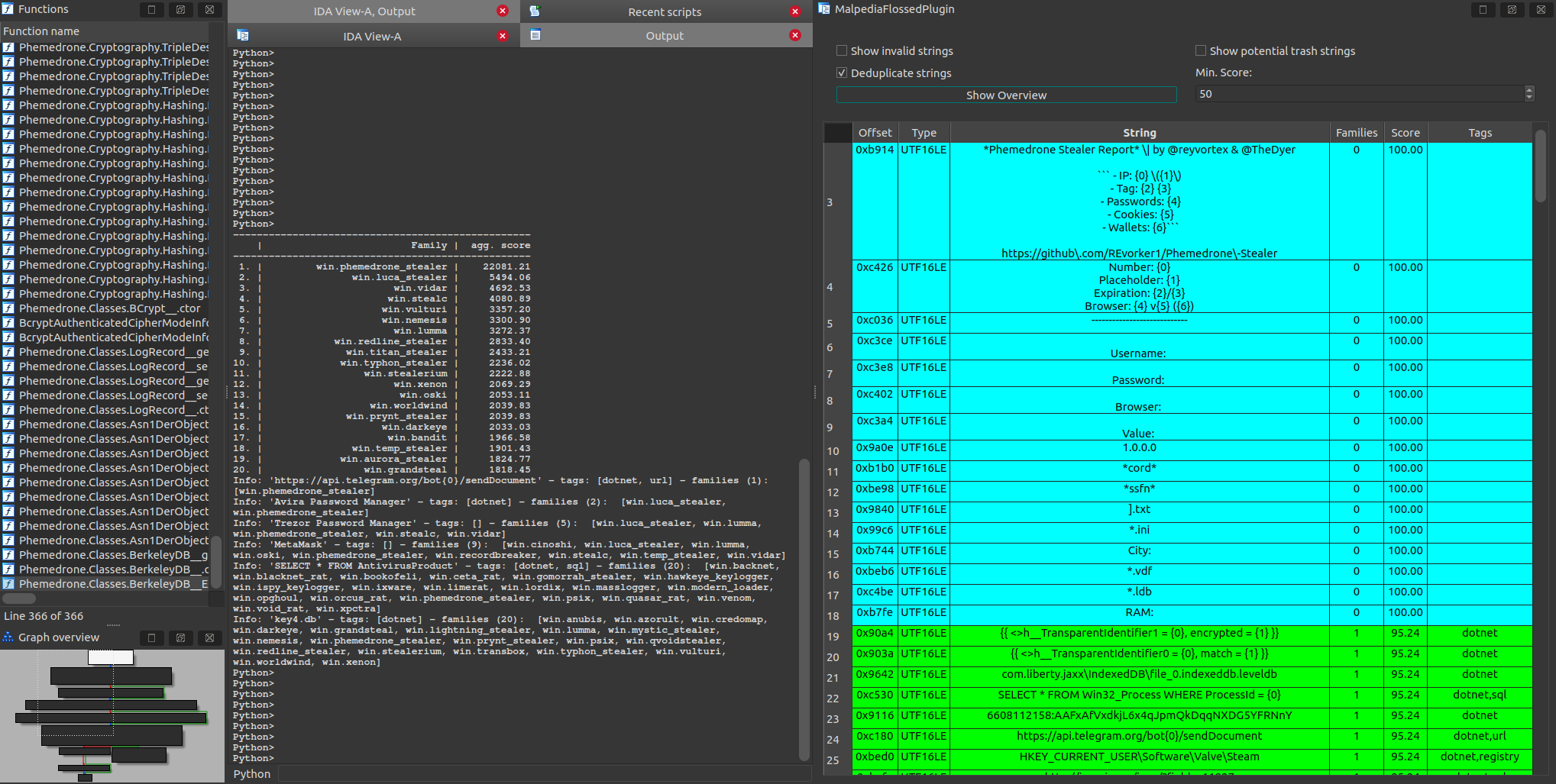The width and height of the screenshot is (1556, 784).
Task: Sort table by Score column
Action: (1405, 133)
